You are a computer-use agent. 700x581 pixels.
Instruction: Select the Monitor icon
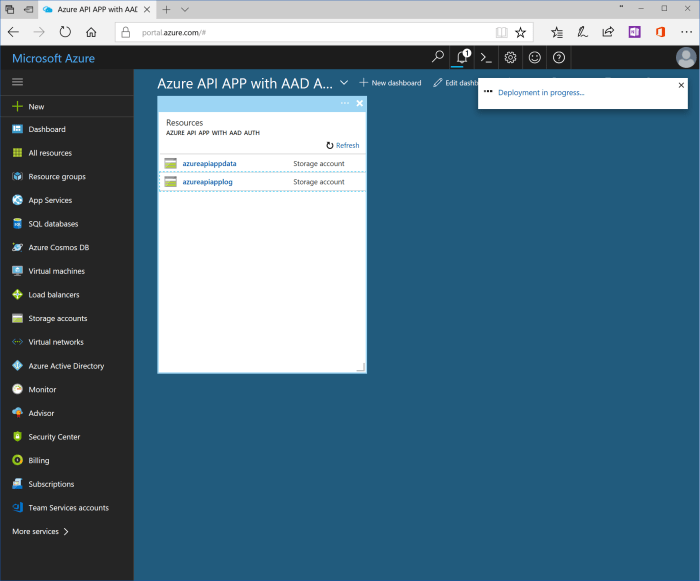17,389
